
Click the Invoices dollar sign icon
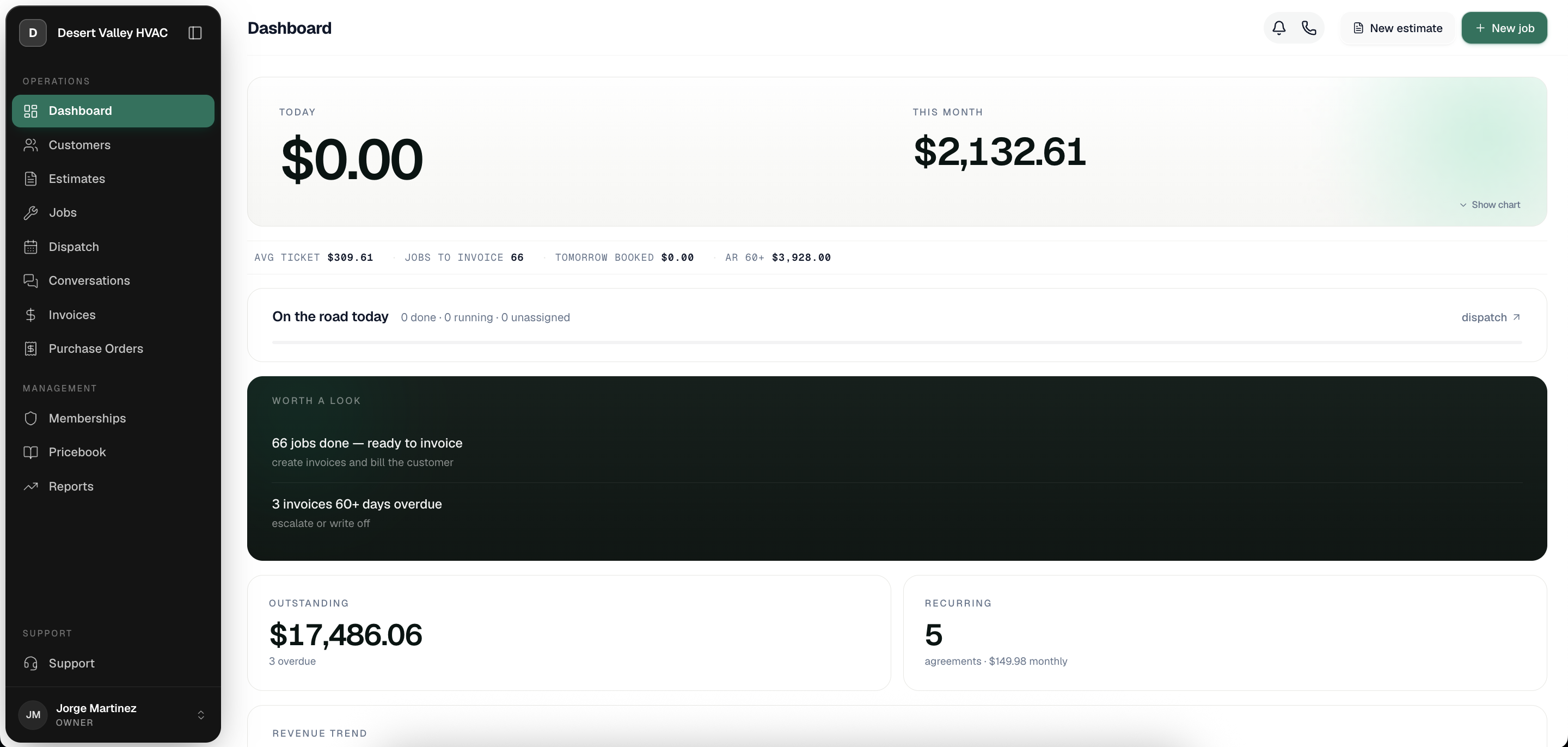(30, 315)
